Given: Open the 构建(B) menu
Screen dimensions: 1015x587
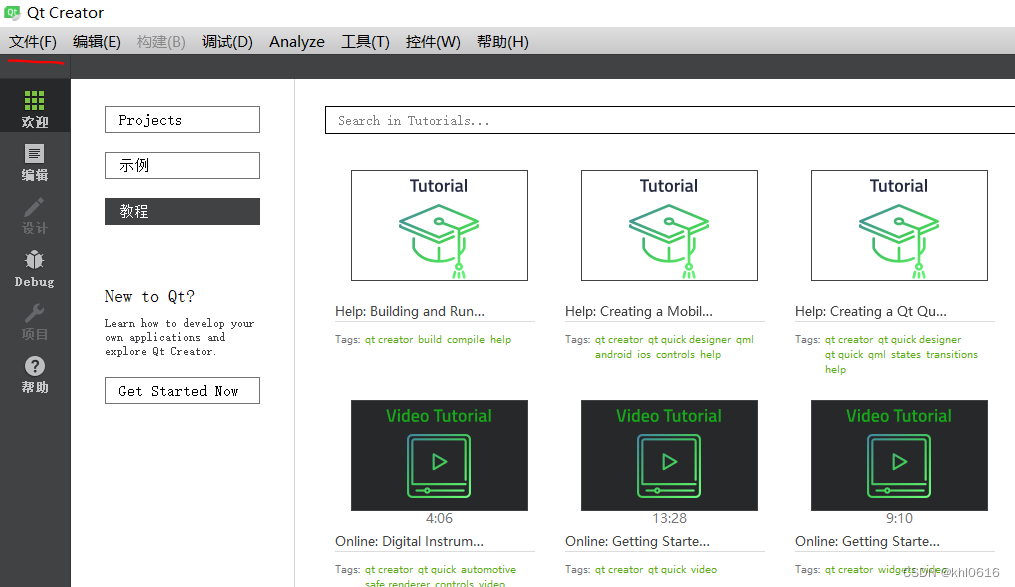Looking at the screenshot, I should (x=161, y=41).
